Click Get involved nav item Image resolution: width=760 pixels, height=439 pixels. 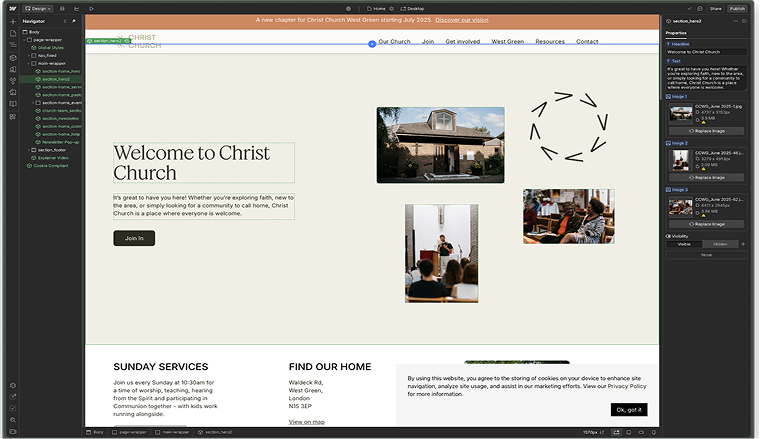(x=462, y=42)
